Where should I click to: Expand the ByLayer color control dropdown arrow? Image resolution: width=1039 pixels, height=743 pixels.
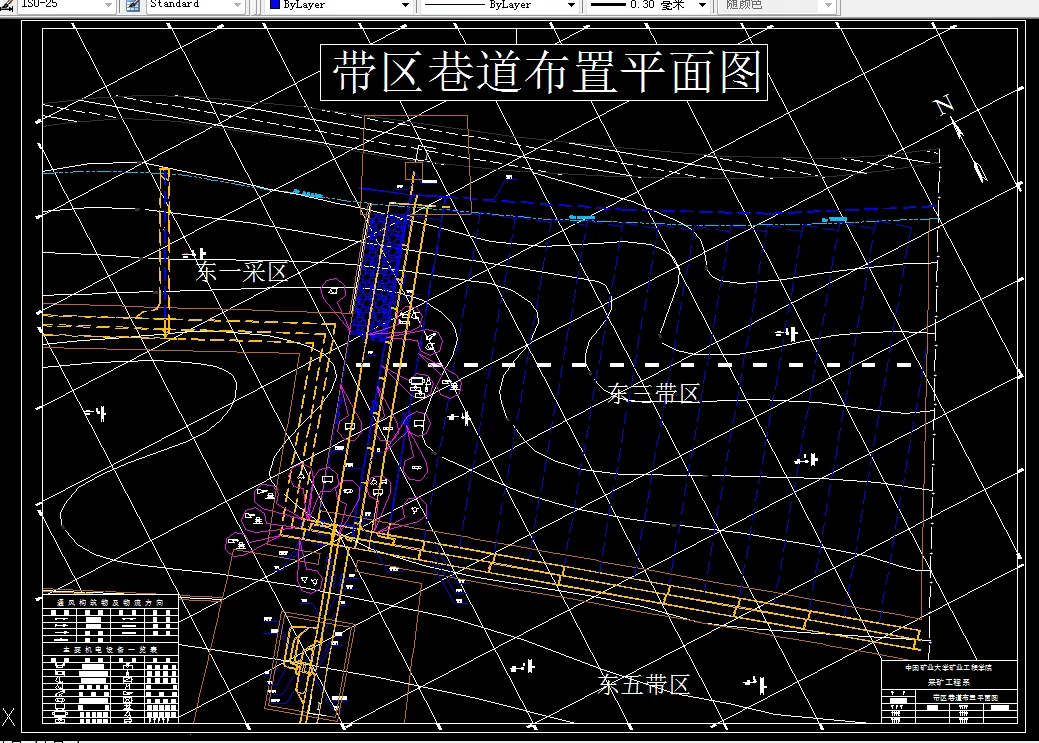tap(405, 5)
